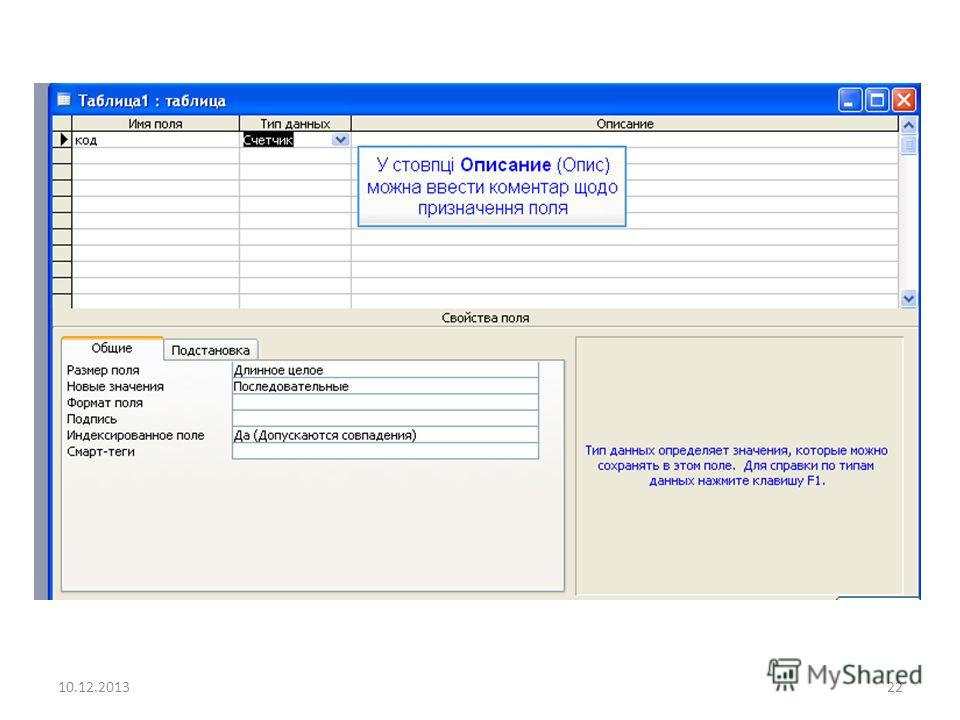
Task: Click the Свойства поля section heading
Action: 486,318
